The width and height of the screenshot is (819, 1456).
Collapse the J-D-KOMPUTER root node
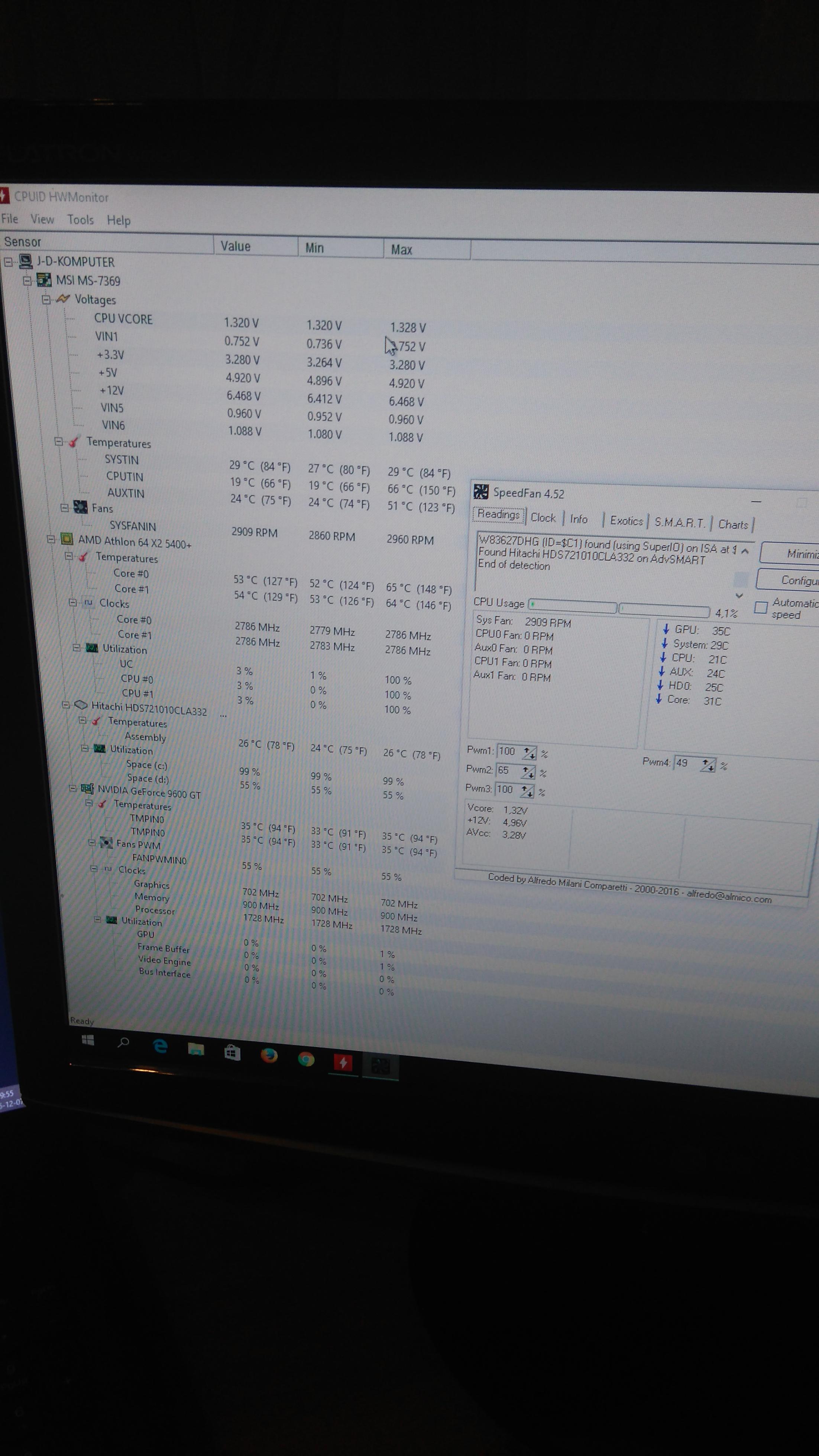point(9,262)
